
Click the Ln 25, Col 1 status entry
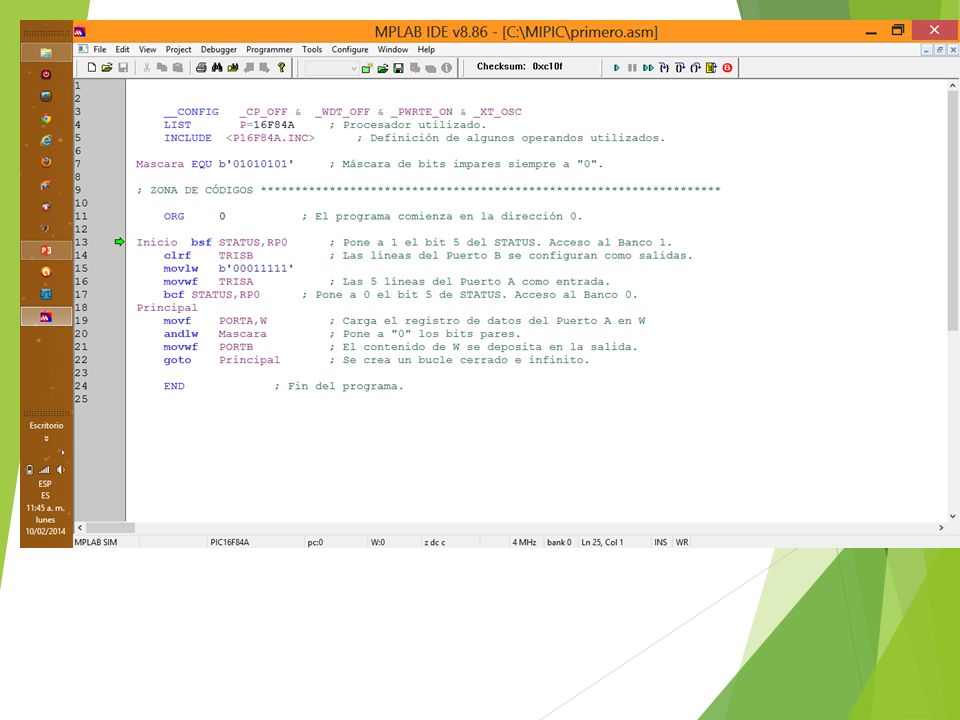[602, 542]
